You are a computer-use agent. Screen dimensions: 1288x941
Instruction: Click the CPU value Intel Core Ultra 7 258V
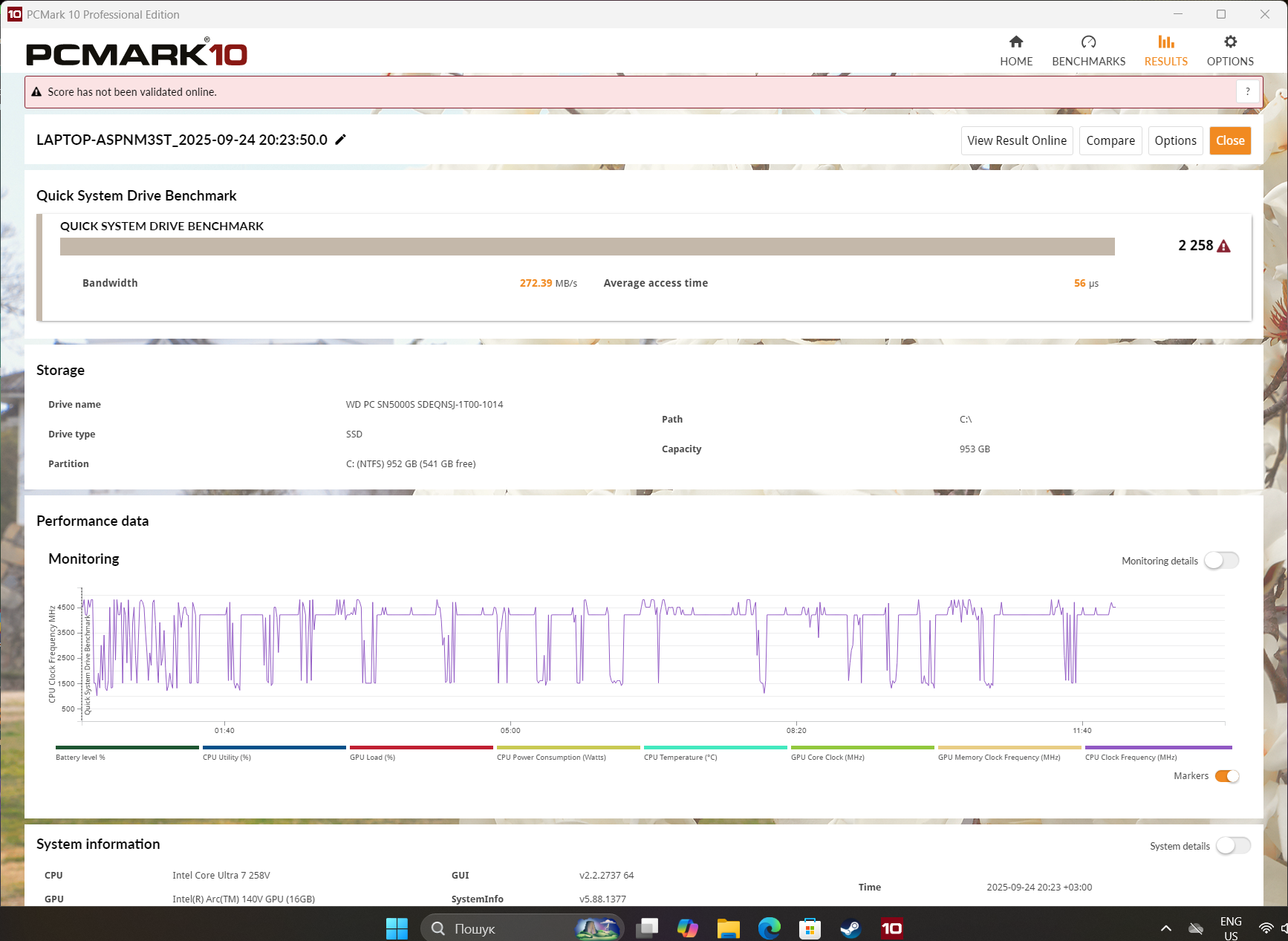point(221,876)
